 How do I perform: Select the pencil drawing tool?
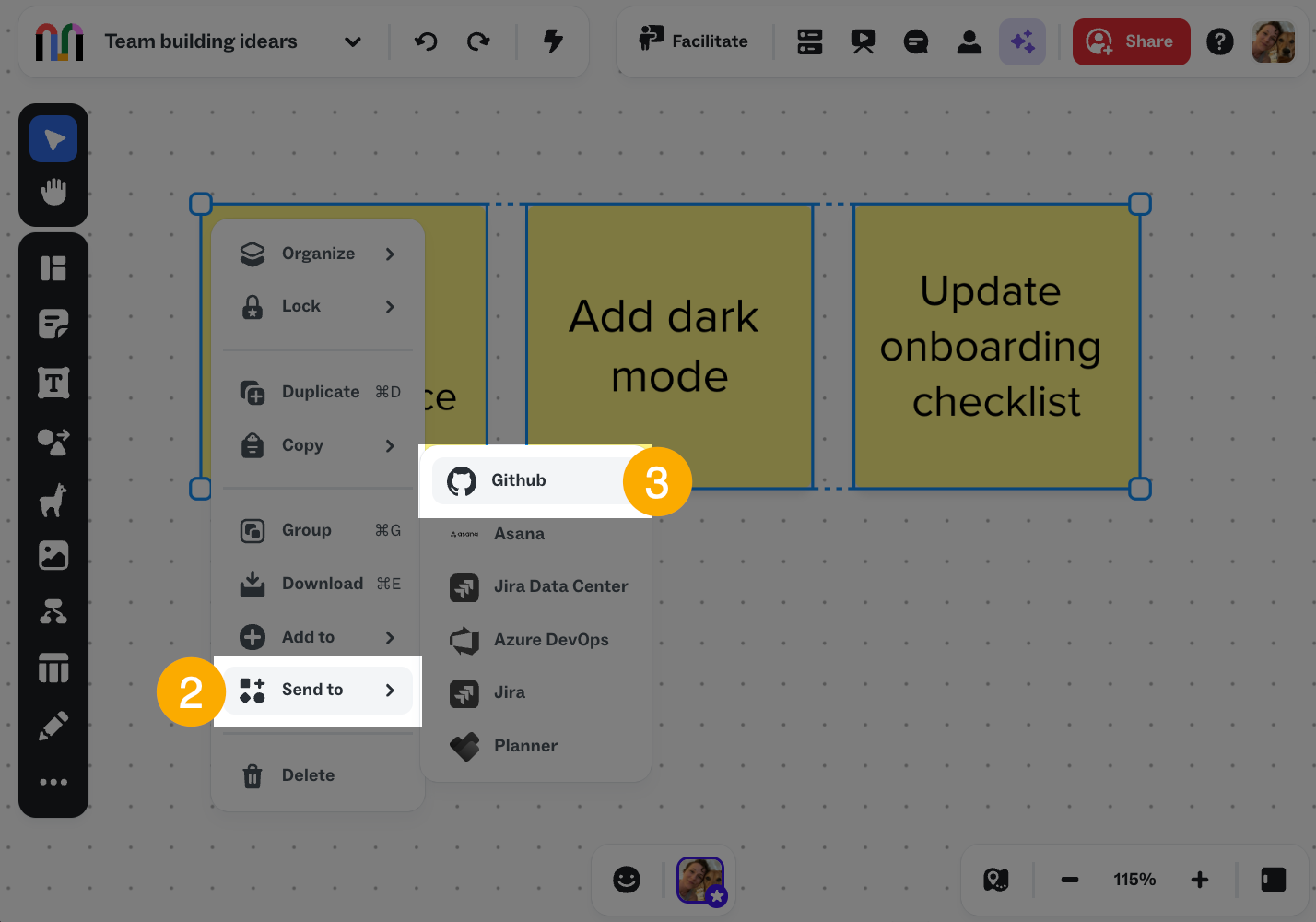pyautogui.click(x=53, y=726)
